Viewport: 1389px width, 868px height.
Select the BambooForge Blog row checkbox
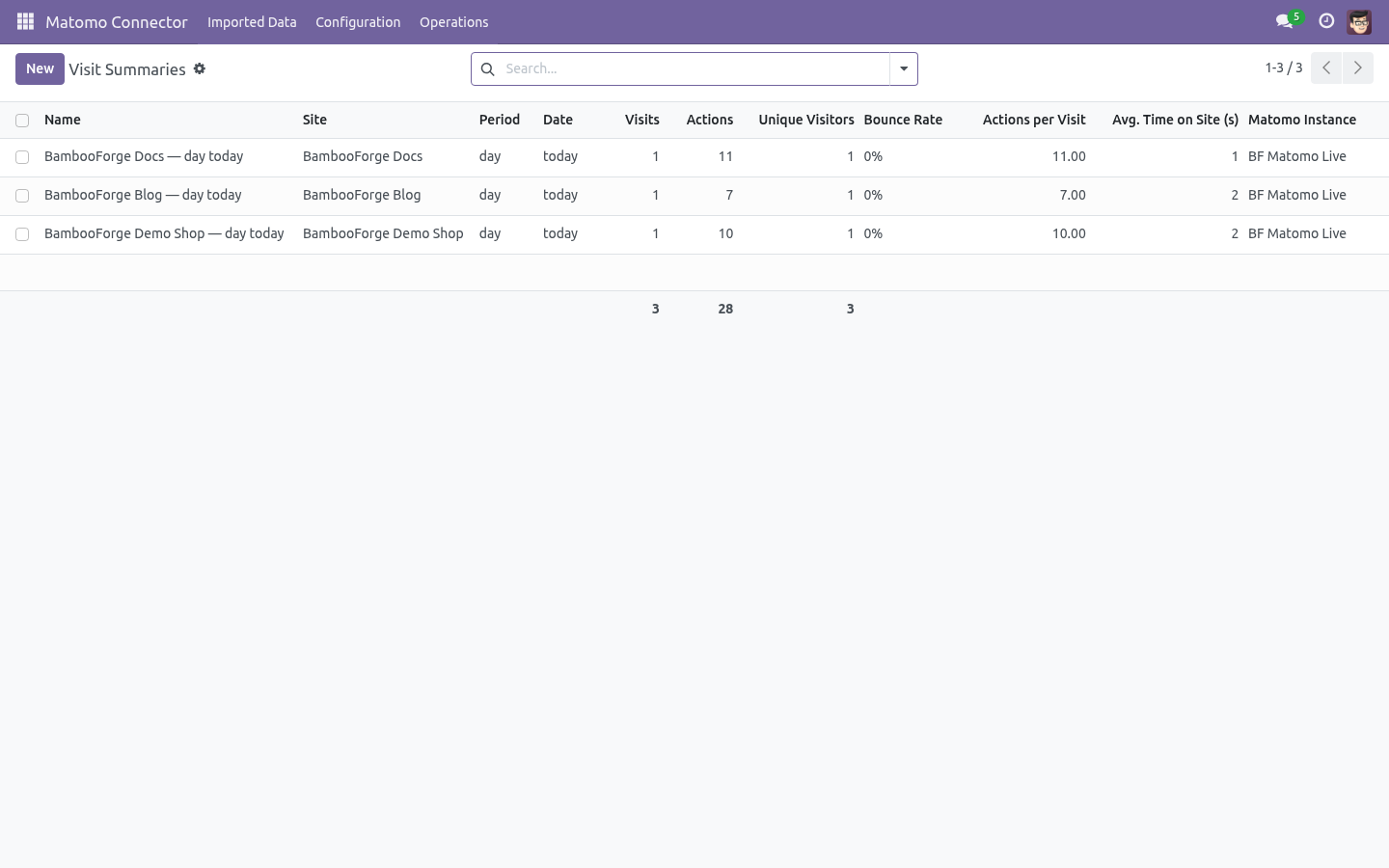click(22, 196)
